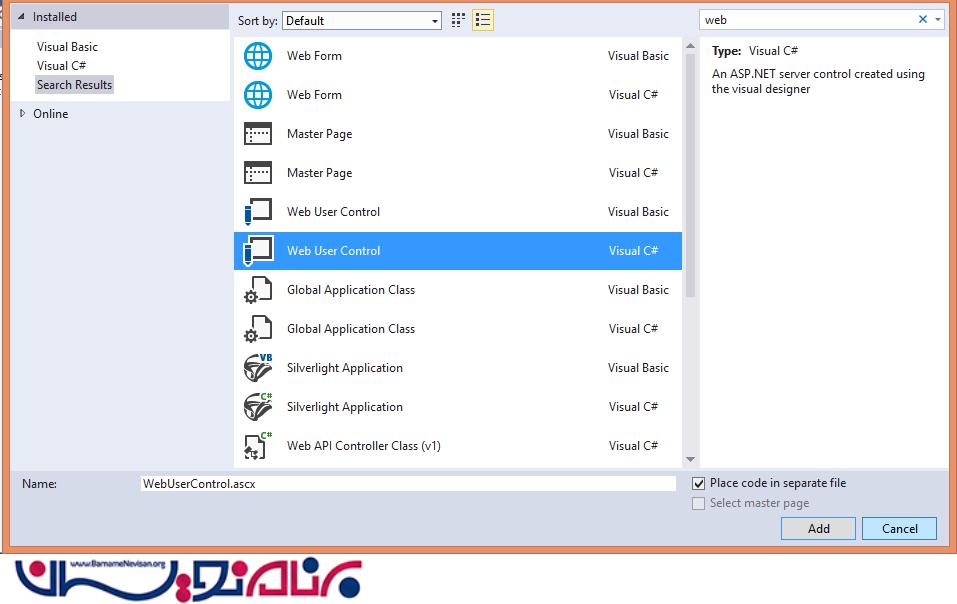Select Web Form labeled Visual C#
Viewport: 957px width, 604px height.
pyautogui.click(x=458, y=95)
